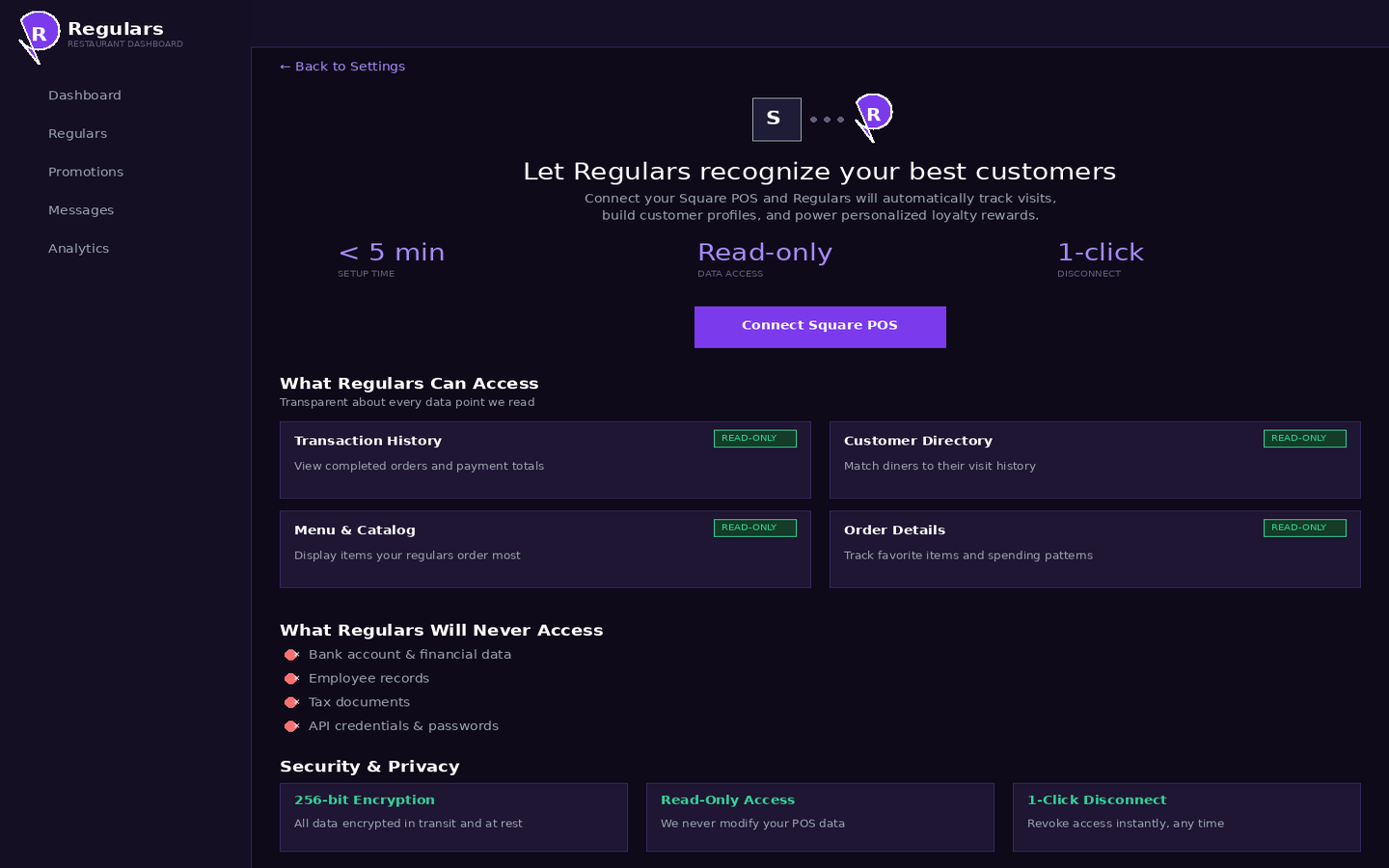This screenshot has width=1389, height=868.
Task: Click the connecting dots between logos
Action: pos(827,120)
